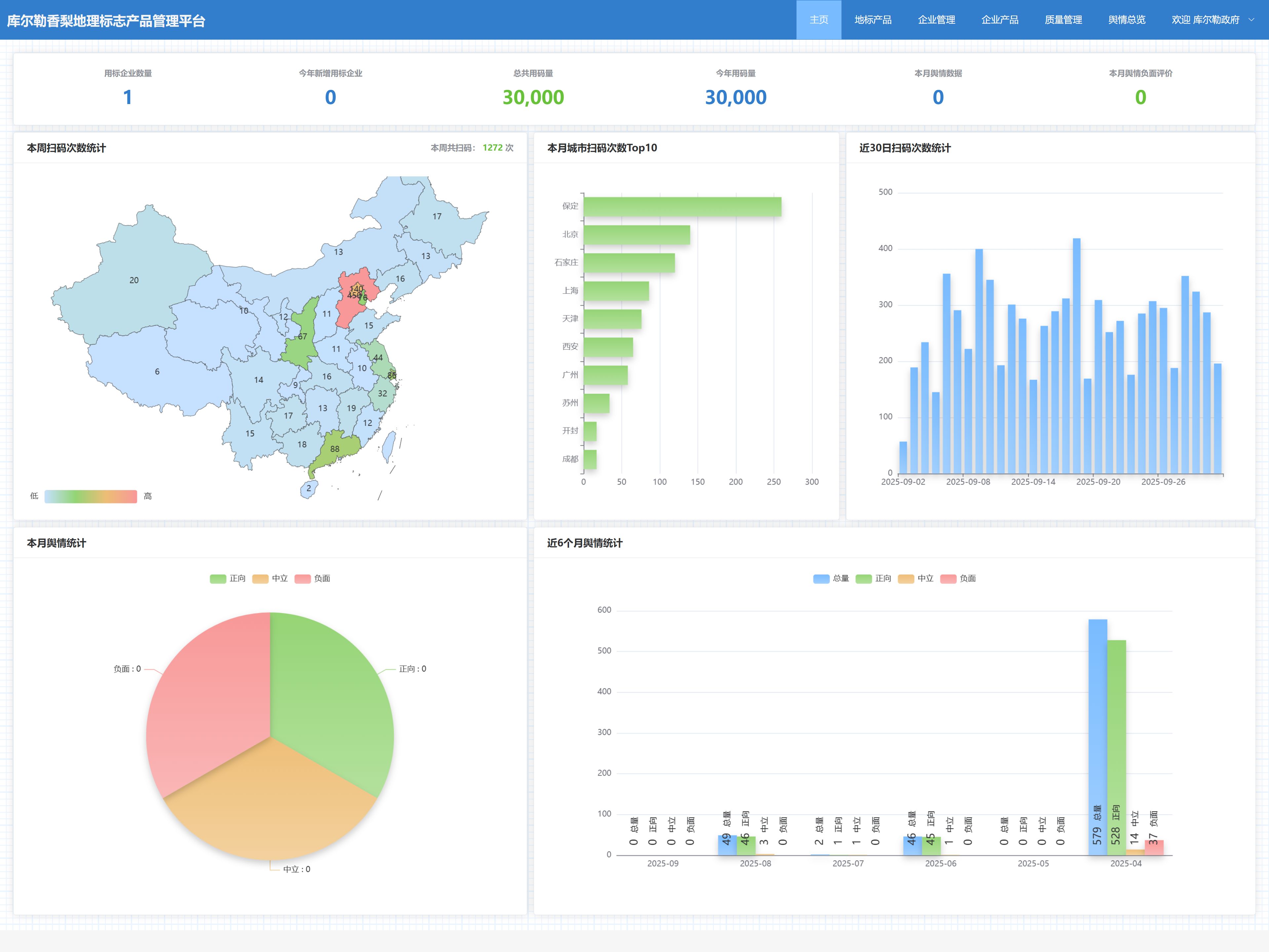Click the 保定 bar in Top10 chart

[682, 206]
